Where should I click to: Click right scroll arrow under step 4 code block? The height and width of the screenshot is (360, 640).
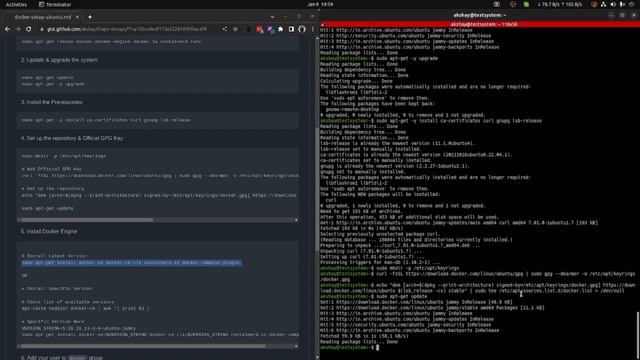pyautogui.click(x=296, y=220)
